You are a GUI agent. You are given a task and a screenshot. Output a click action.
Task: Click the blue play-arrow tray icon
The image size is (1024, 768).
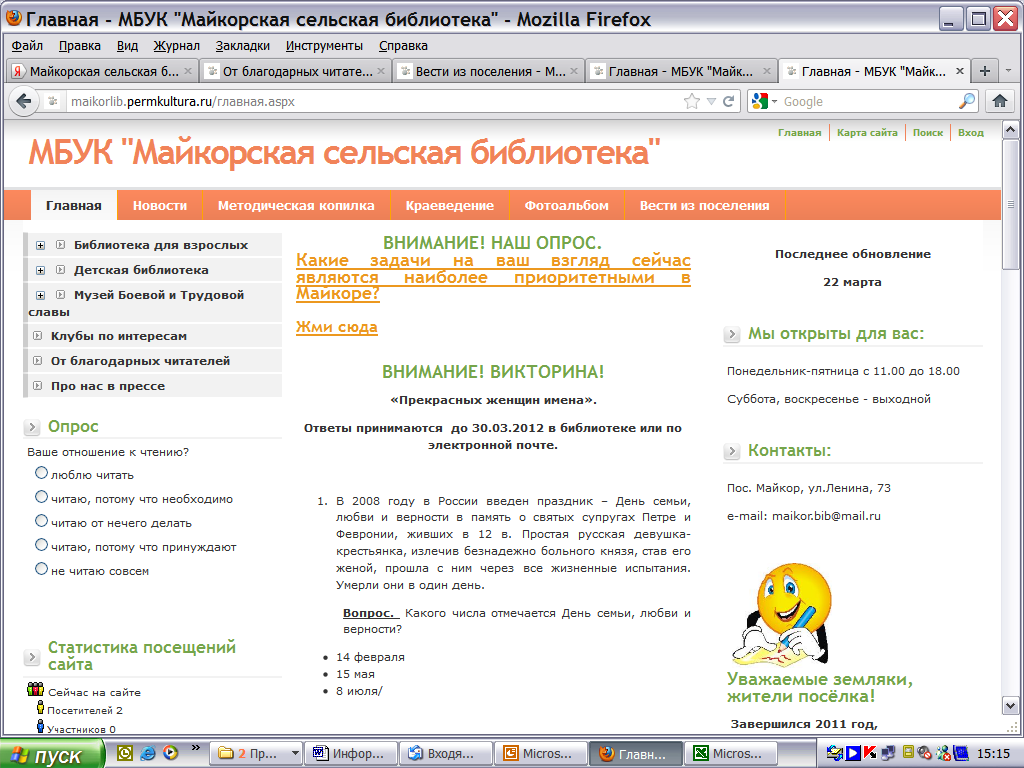852,753
